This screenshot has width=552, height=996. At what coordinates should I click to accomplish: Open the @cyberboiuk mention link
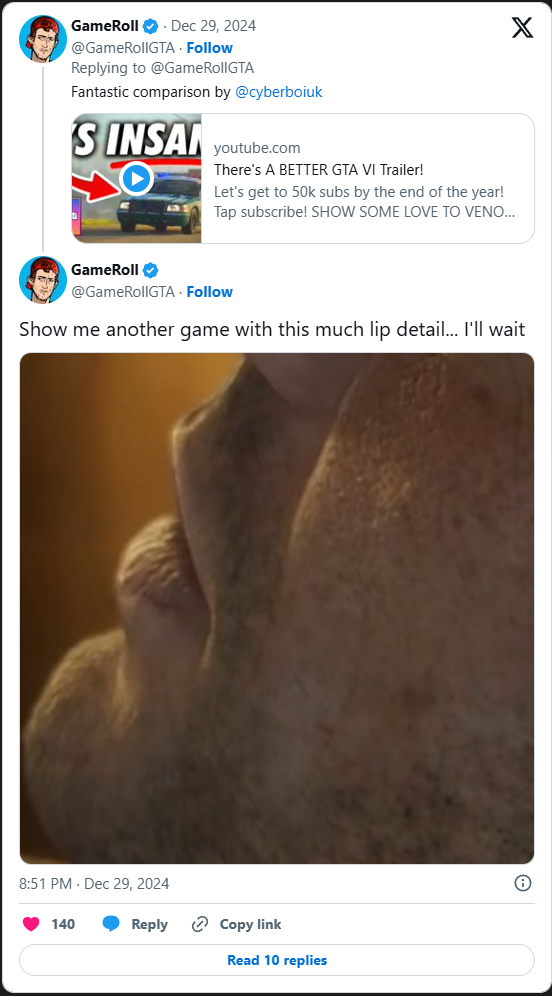pos(279,92)
